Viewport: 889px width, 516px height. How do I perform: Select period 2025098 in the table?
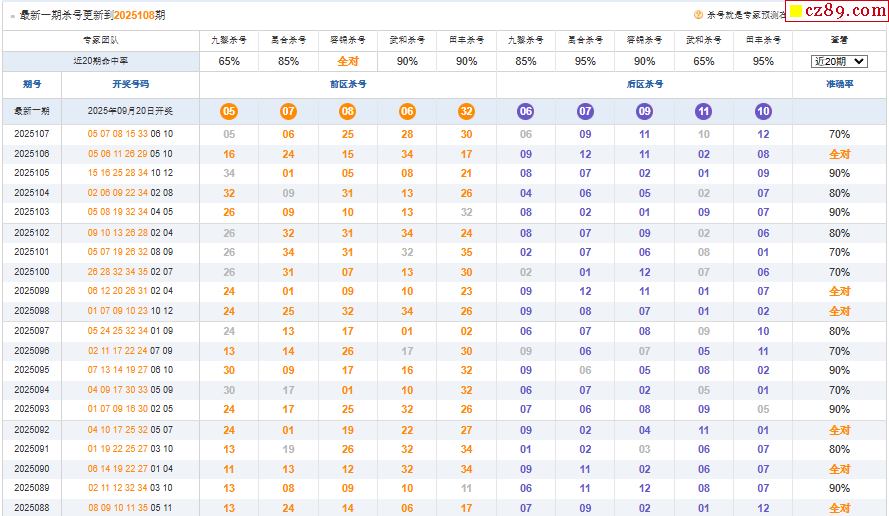coord(32,311)
